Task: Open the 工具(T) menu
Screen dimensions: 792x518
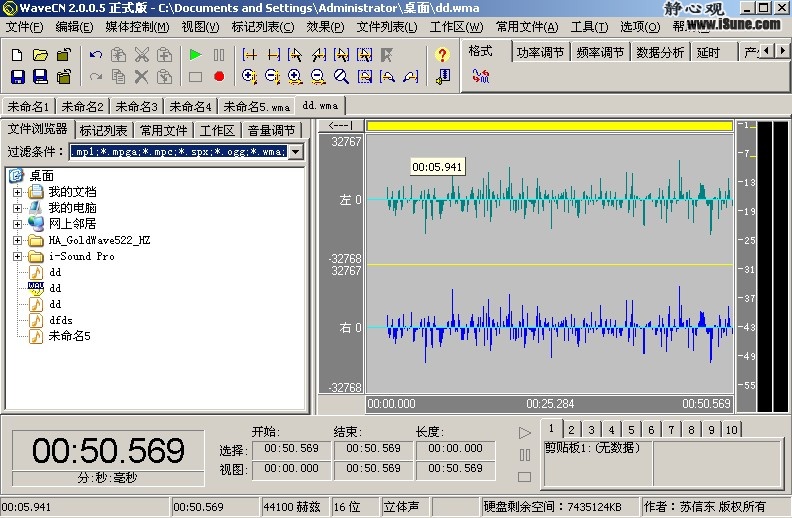Action: pyautogui.click(x=589, y=26)
